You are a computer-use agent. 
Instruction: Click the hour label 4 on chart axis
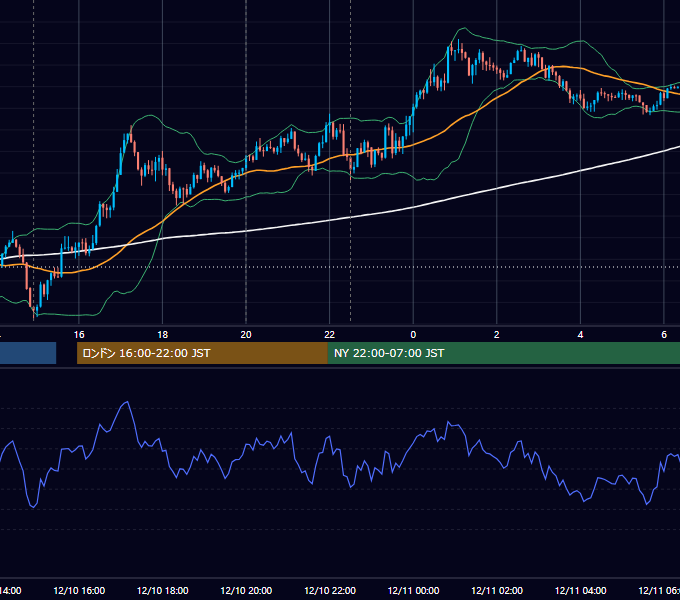click(x=580, y=335)
